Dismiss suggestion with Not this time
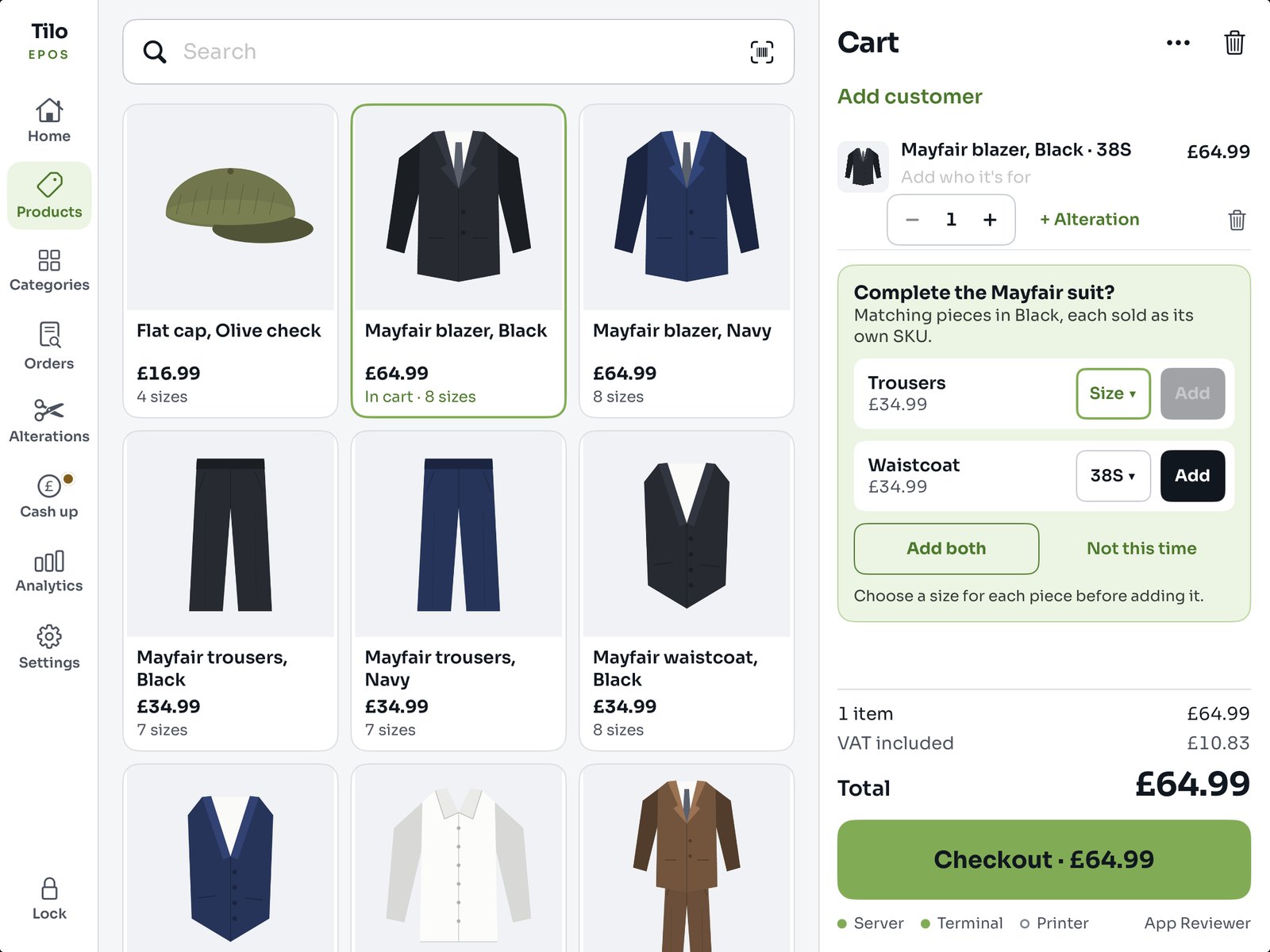Viewport: 1270px width, 952px height. [1141, 549]
